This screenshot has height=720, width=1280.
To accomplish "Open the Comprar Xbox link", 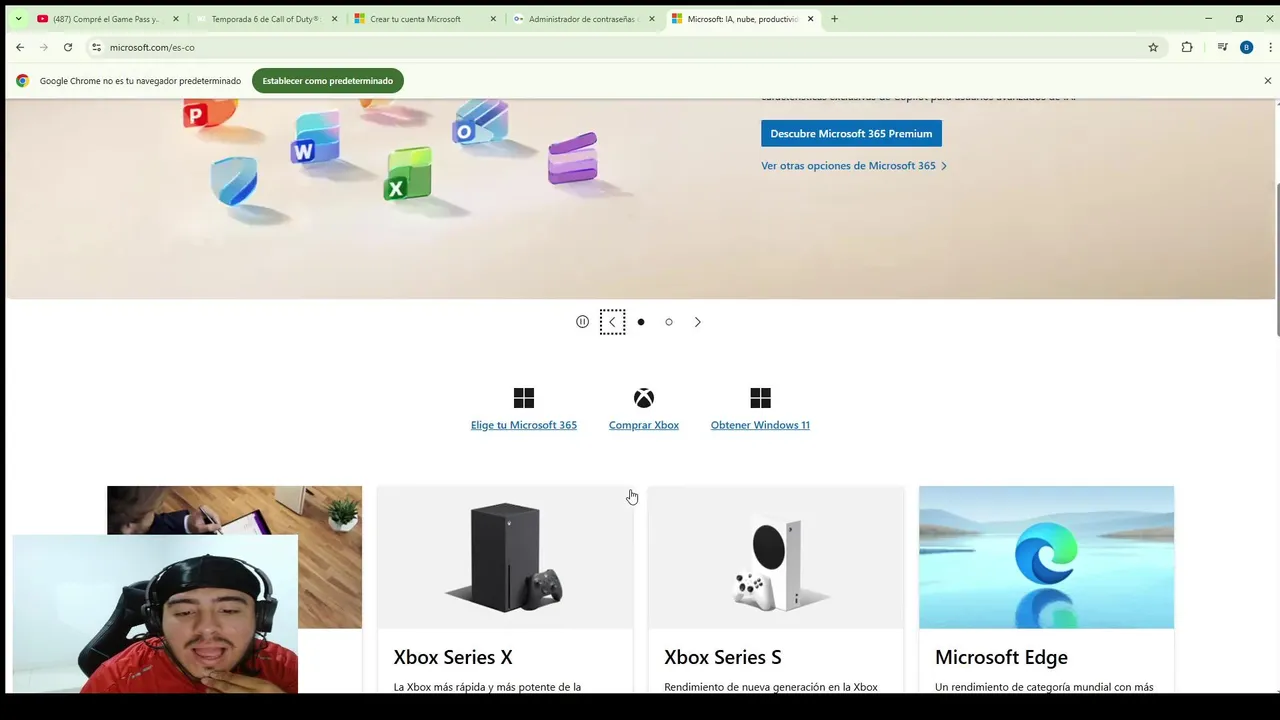I will pos(644,425).
